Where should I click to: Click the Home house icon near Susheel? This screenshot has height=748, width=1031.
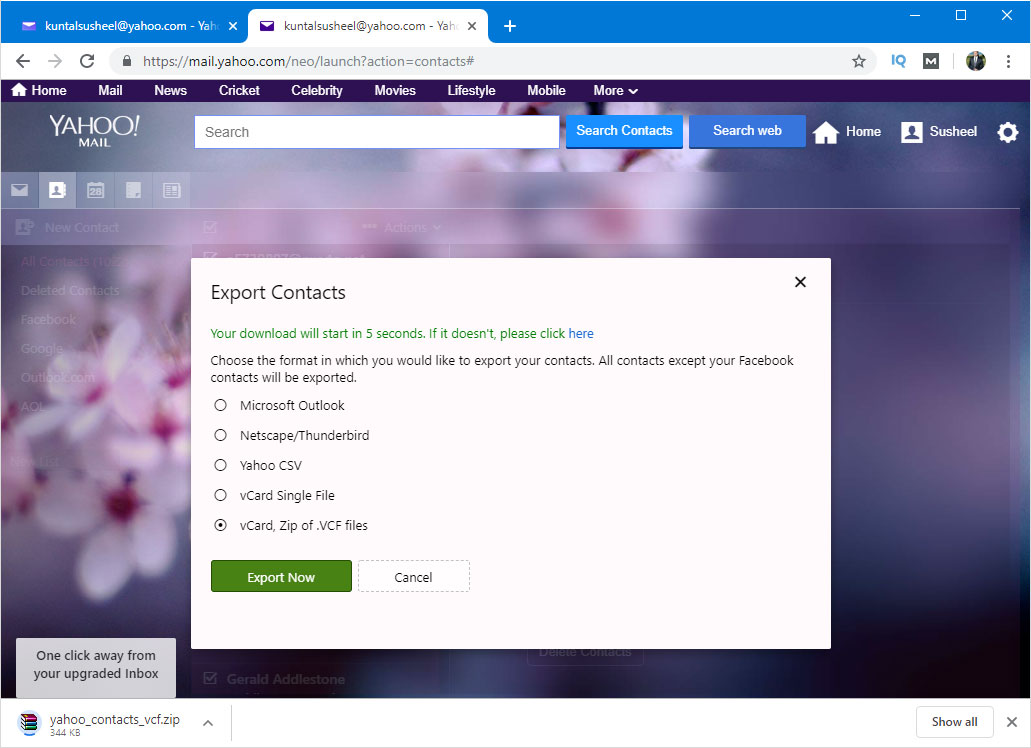coord(826,132)
